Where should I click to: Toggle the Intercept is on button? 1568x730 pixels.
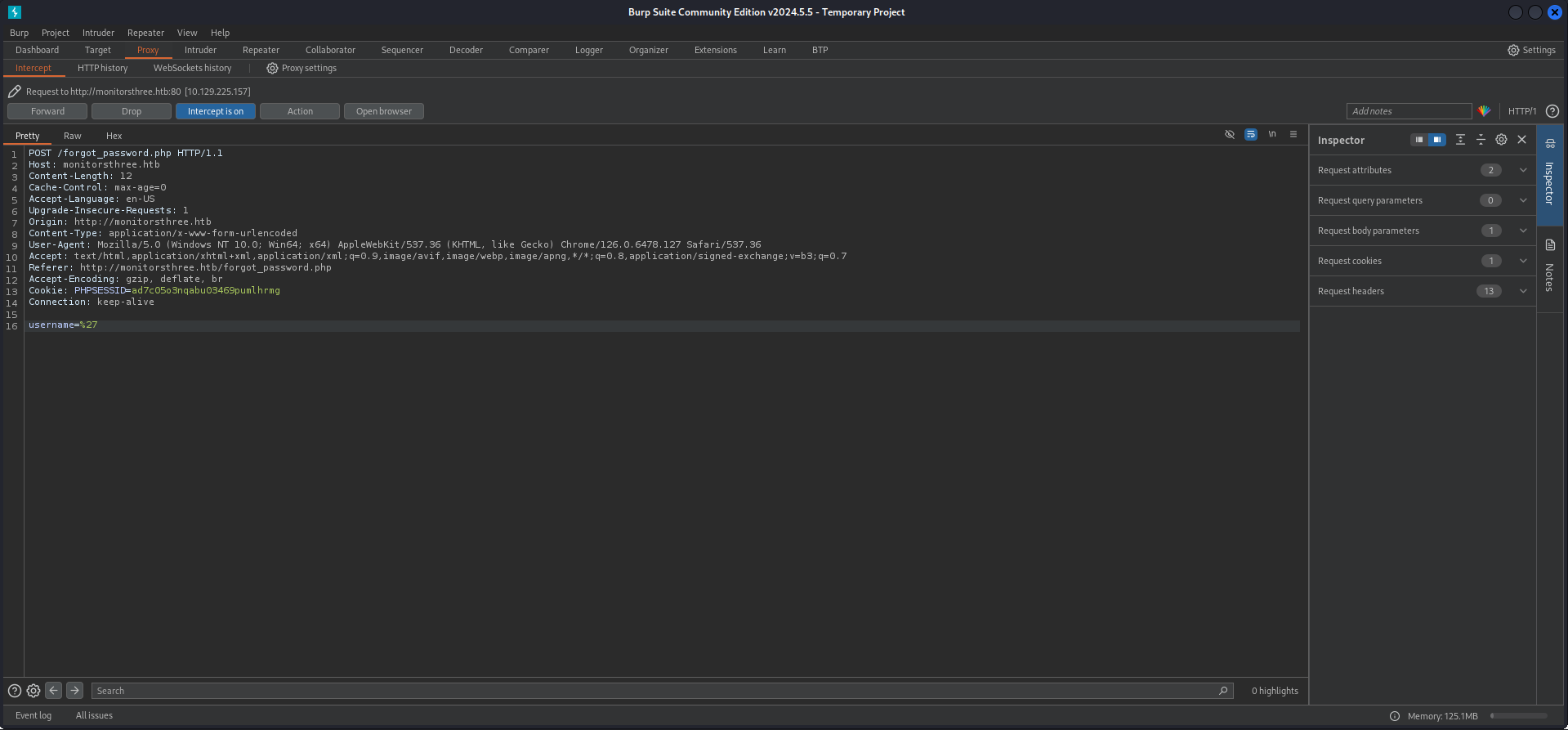pyautogui.click(x=215, y=111)
